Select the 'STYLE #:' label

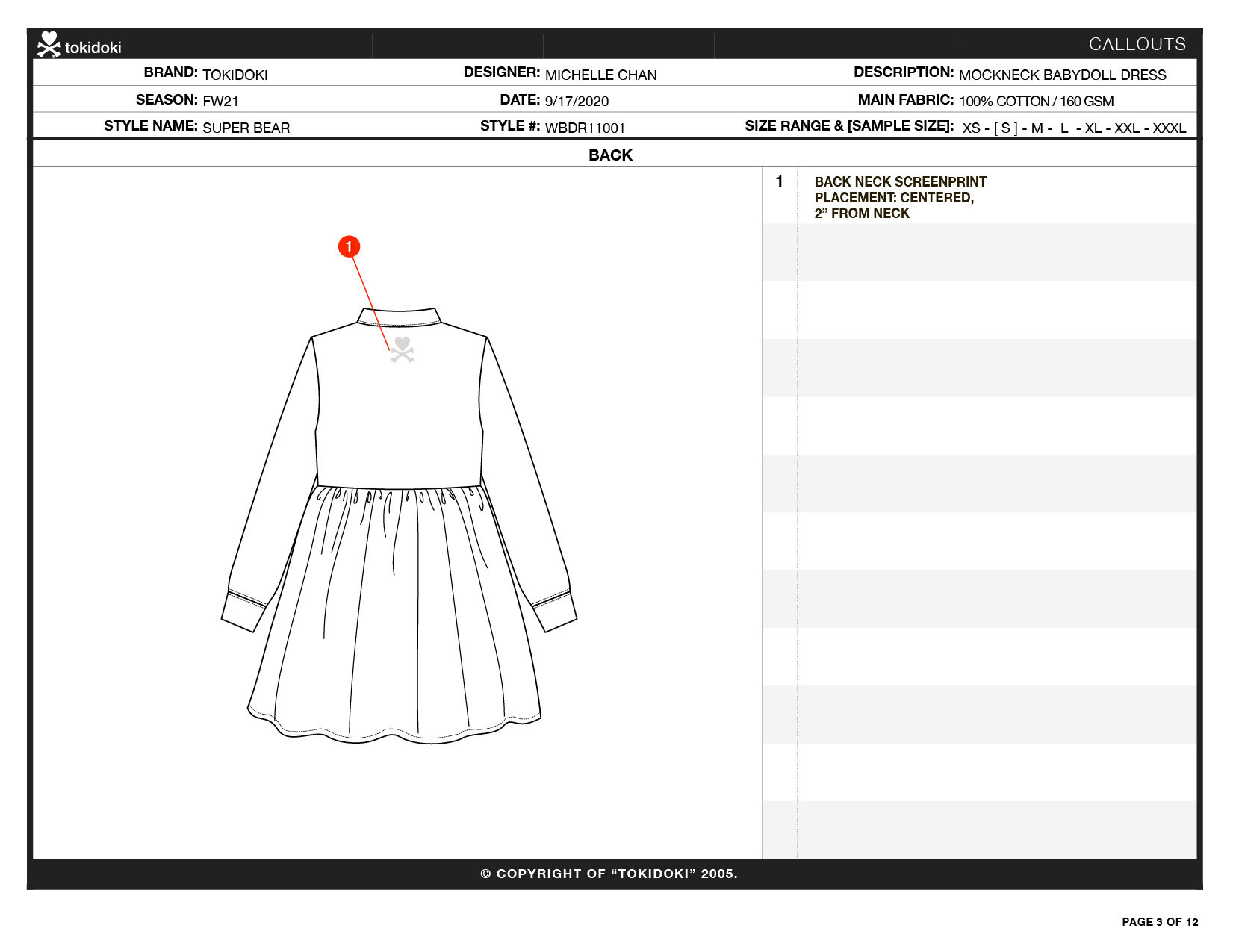509,125
